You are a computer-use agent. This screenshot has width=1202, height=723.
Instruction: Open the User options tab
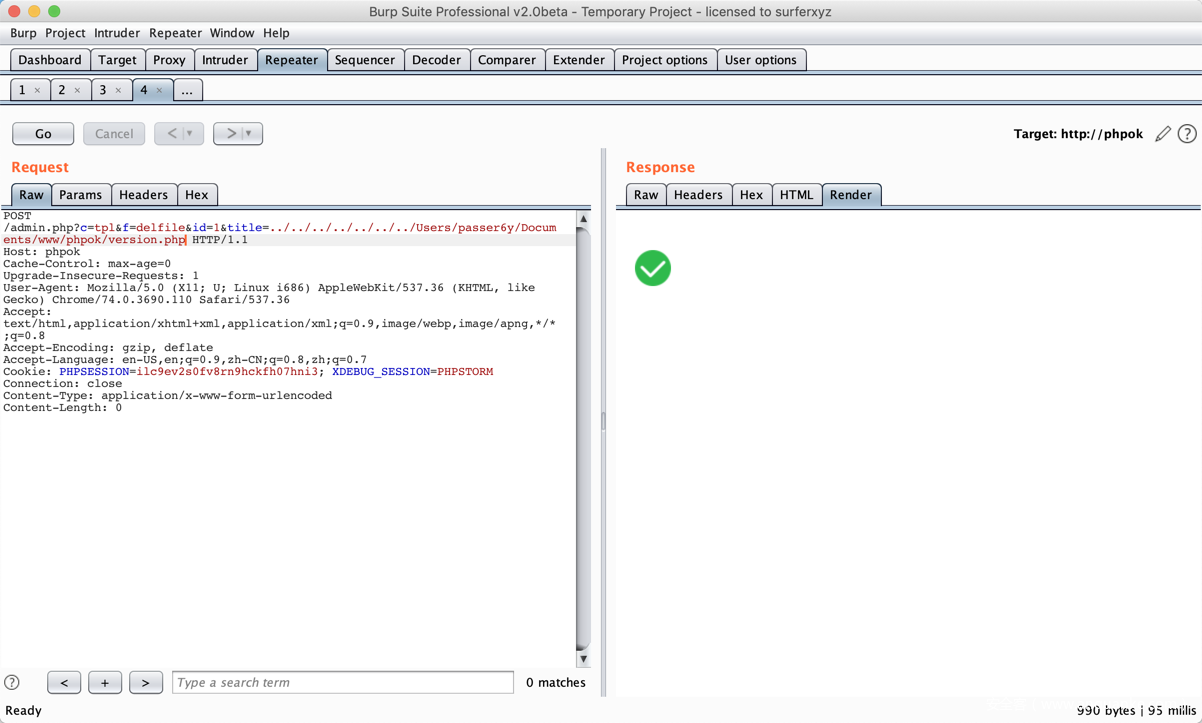pos(761,60)
